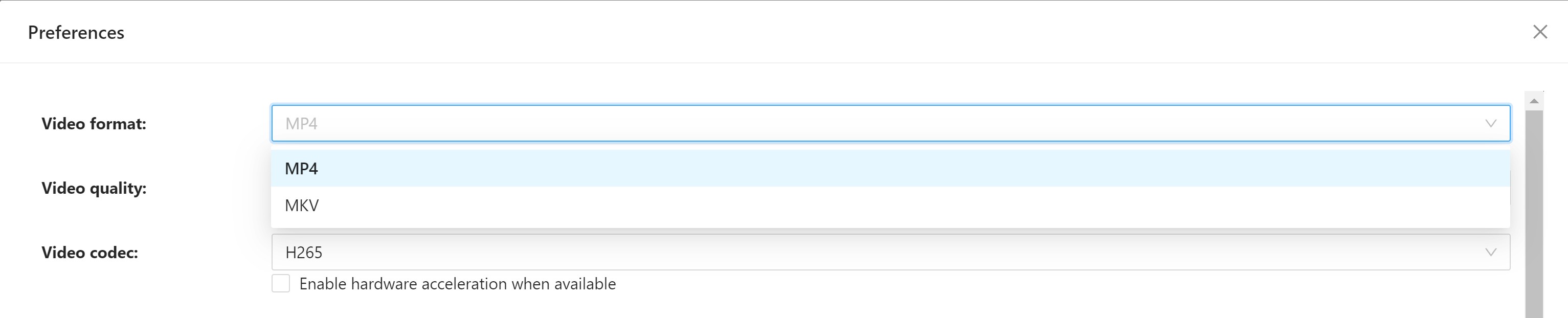The image size is (1568, 318).
Task: Select MP4 from the format list
Action: [x=890, y=168]
